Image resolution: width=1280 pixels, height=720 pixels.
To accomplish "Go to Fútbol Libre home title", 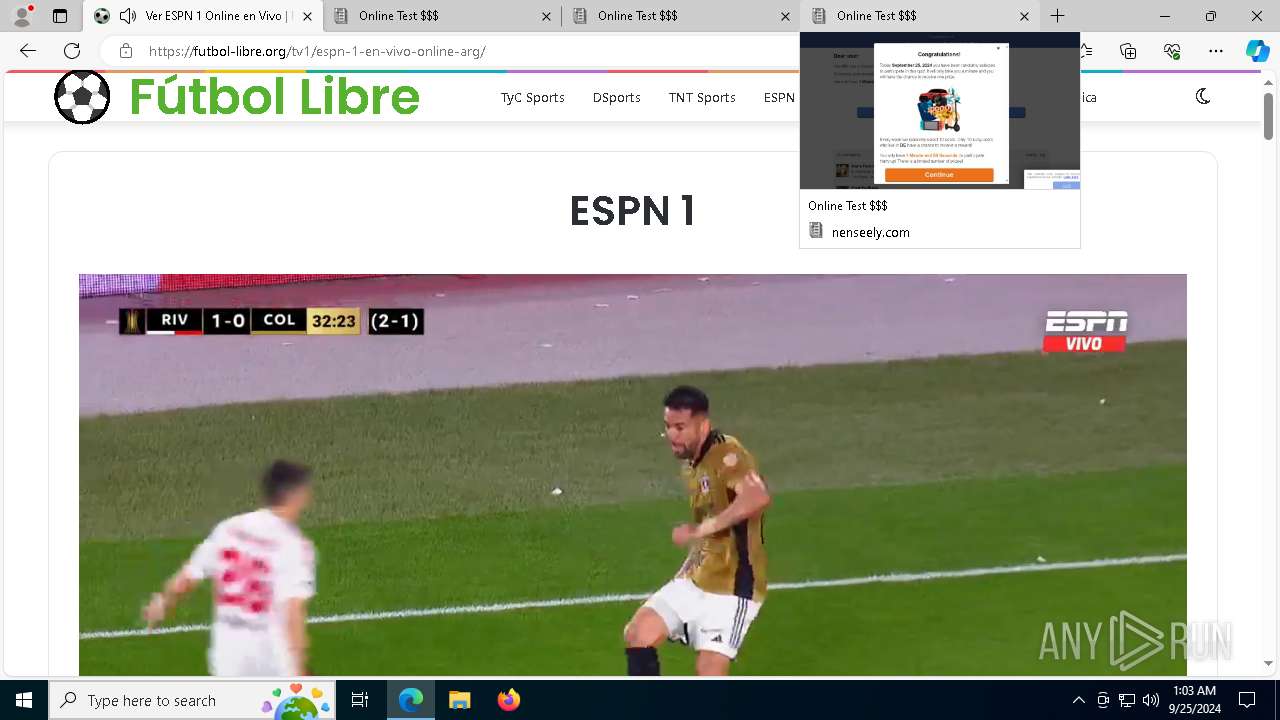I will [x=274, y=96].
